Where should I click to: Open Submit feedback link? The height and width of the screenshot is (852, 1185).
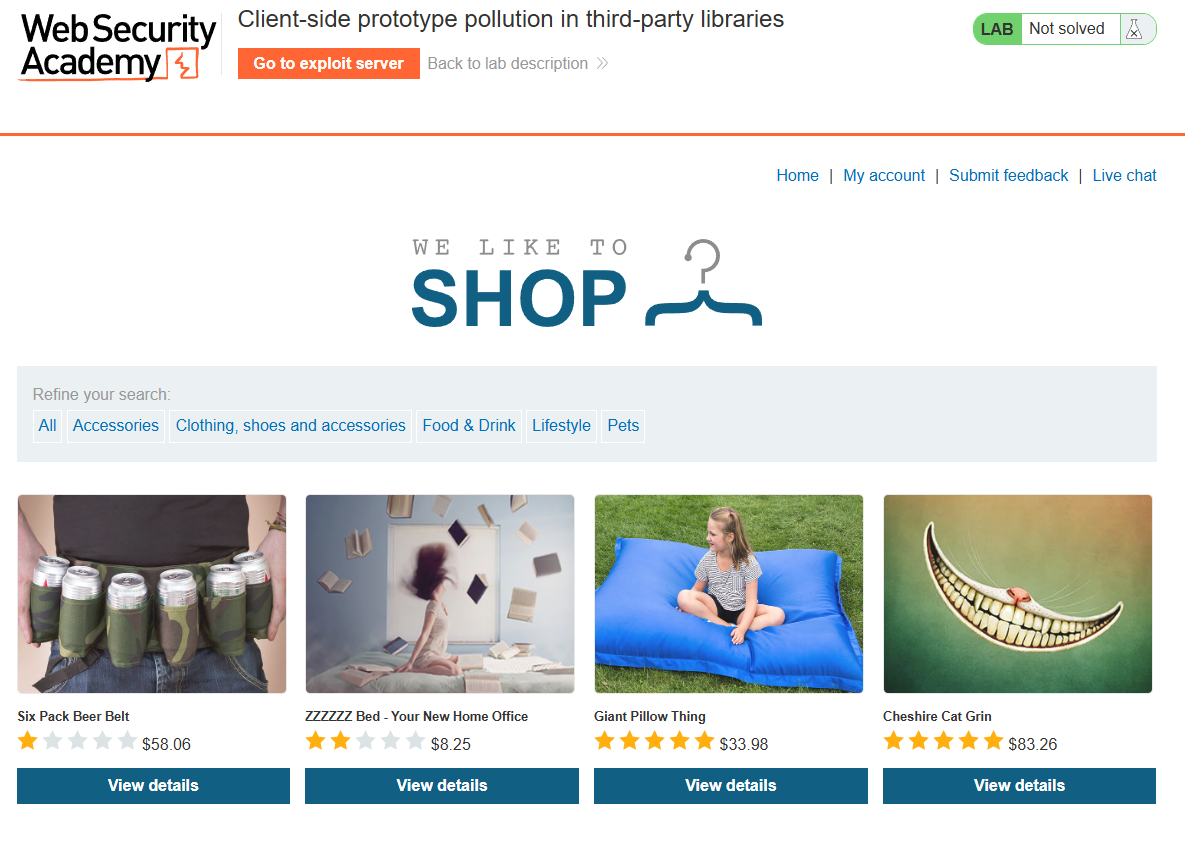point(1008,175)
